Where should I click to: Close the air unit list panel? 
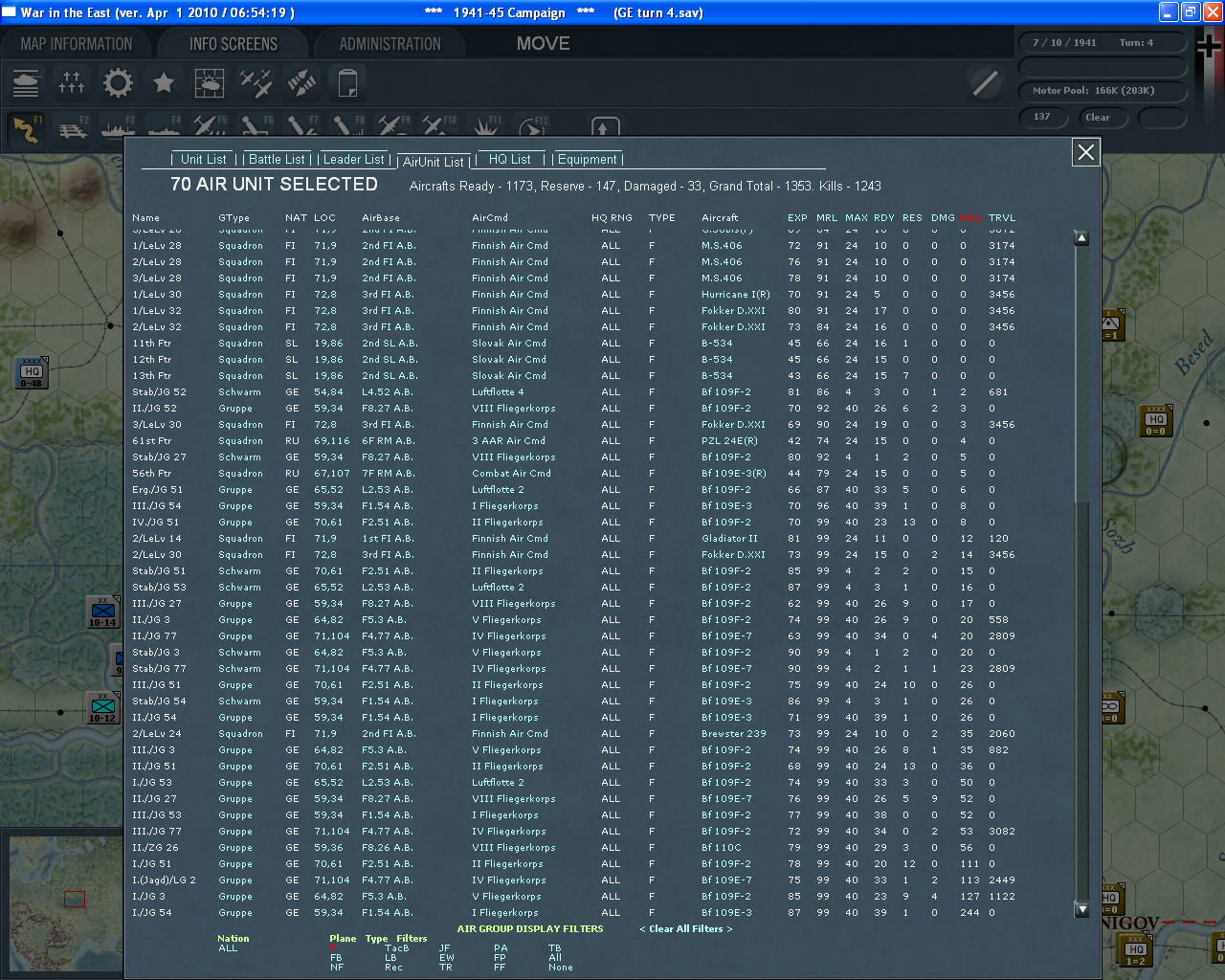pos(1086,152)
